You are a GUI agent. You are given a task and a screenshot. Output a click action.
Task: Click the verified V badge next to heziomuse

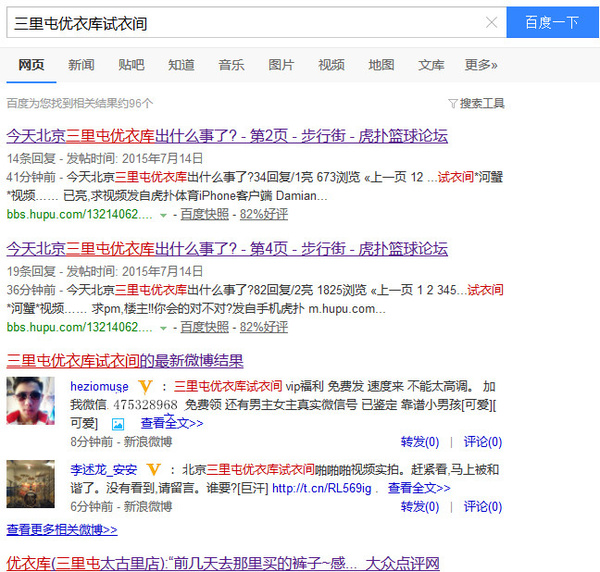(x=146, y=386)
